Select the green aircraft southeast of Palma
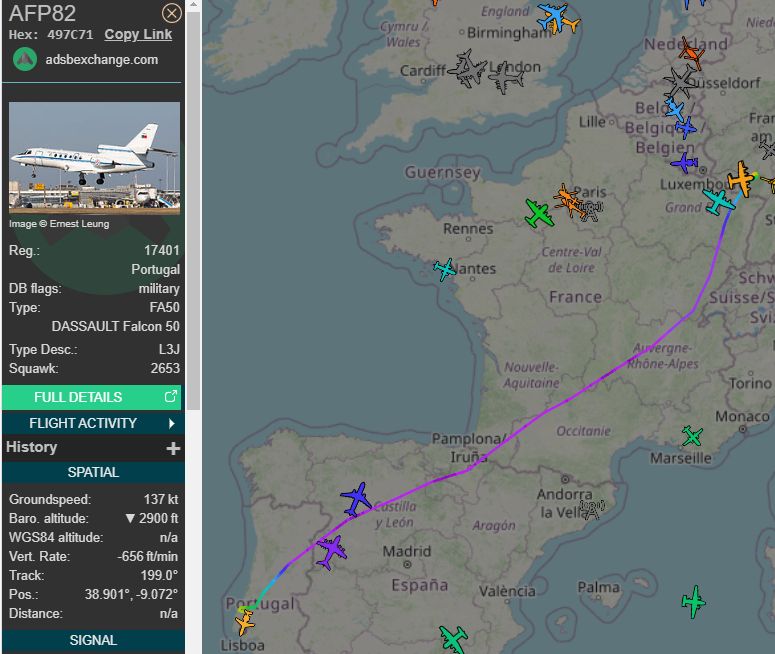The height and width of the screenshot is (654, 775). 693,602
